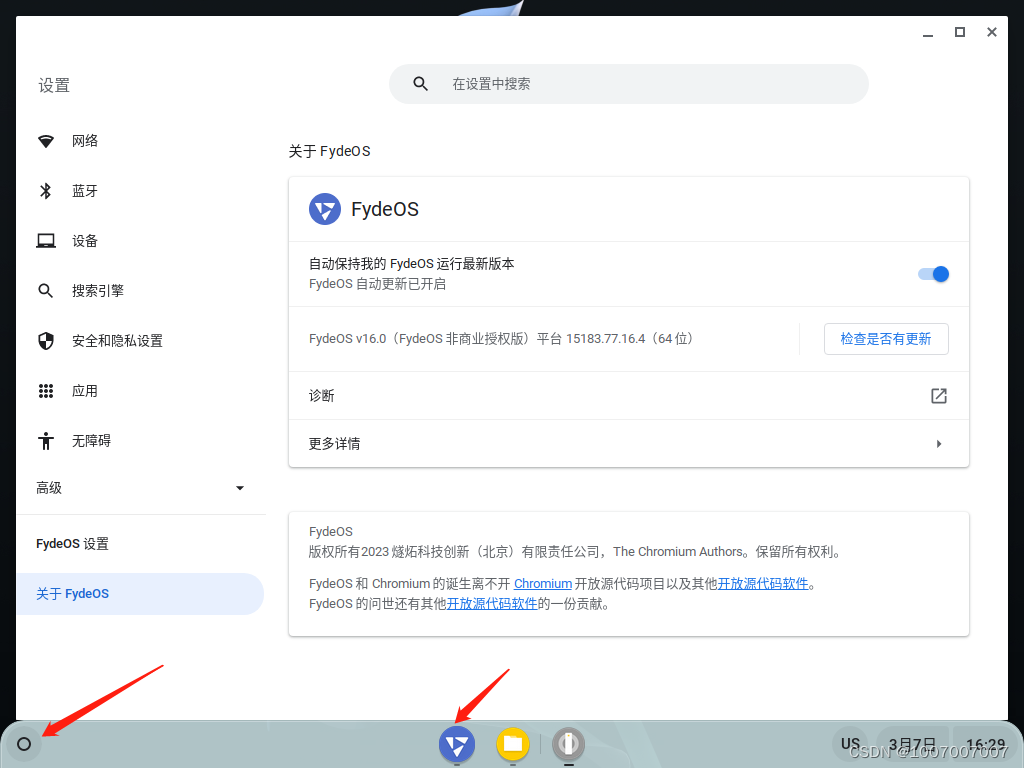1024x768 pixels.
Task: Click the laptop icon beside 设备
Action: coord(46,241)
